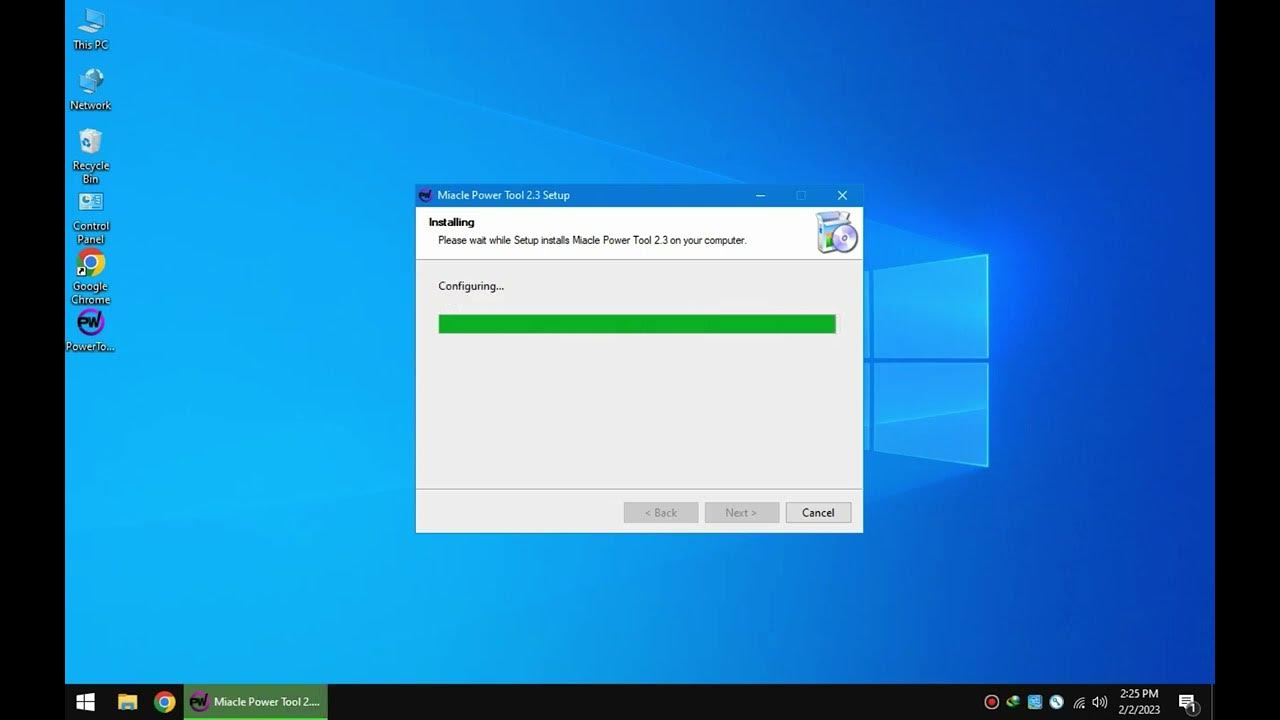Click the setup window title bar app icon
The width and height of the screenshot is (1280, 720).
[x=426, y=195]
